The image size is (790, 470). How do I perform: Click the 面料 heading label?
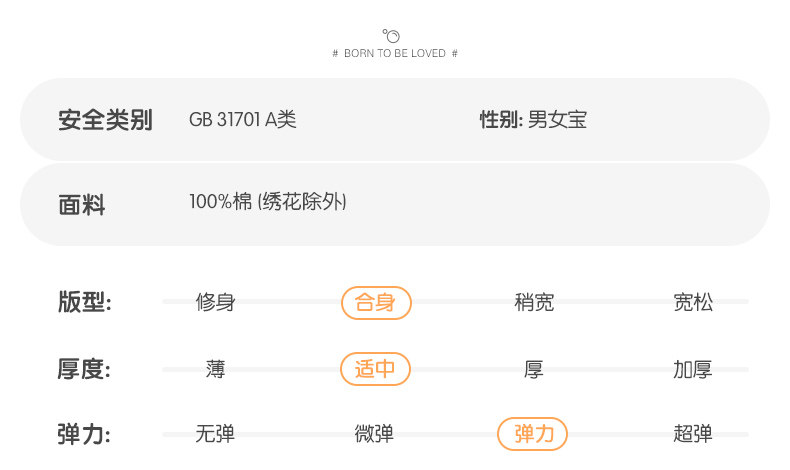click(x=81, y=206)
